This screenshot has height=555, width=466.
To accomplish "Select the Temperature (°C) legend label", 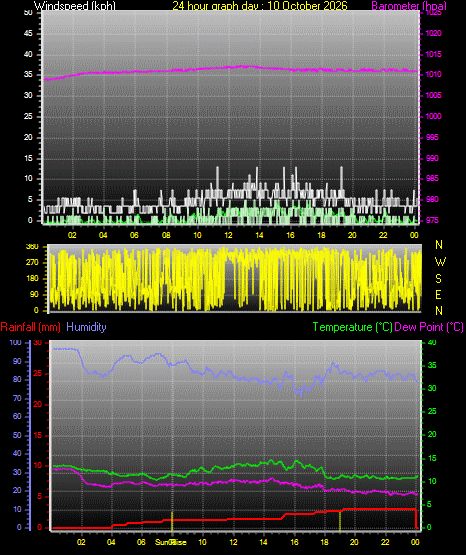I will click(x=352, y=327).
